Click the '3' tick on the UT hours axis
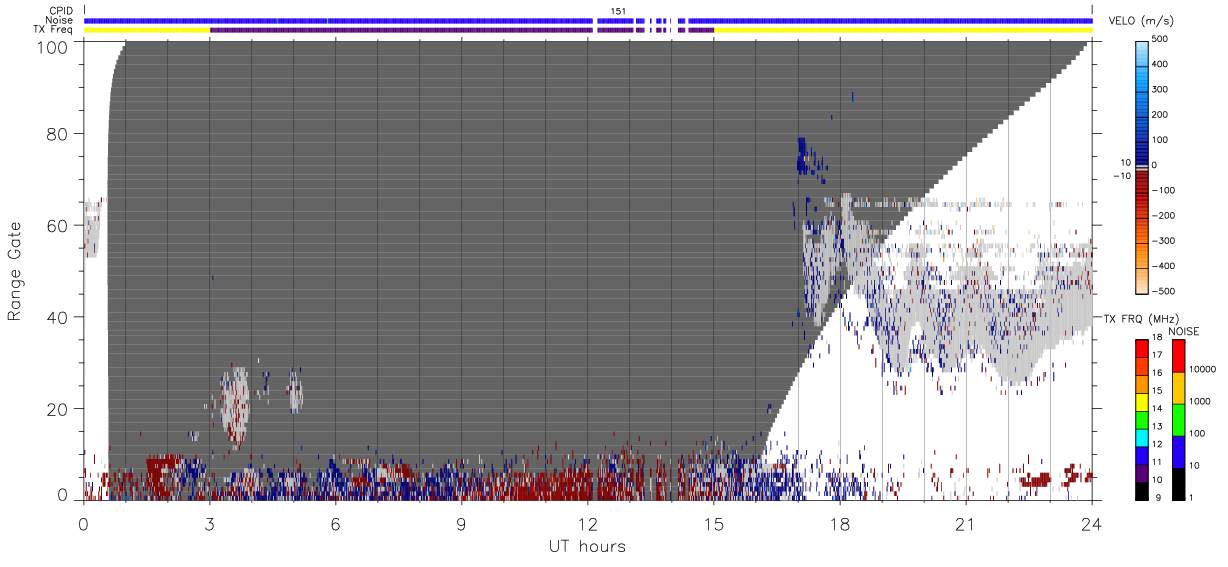The height and width of the screenshot is (567, 1228). pyautogui.click(x=210, y=524)
